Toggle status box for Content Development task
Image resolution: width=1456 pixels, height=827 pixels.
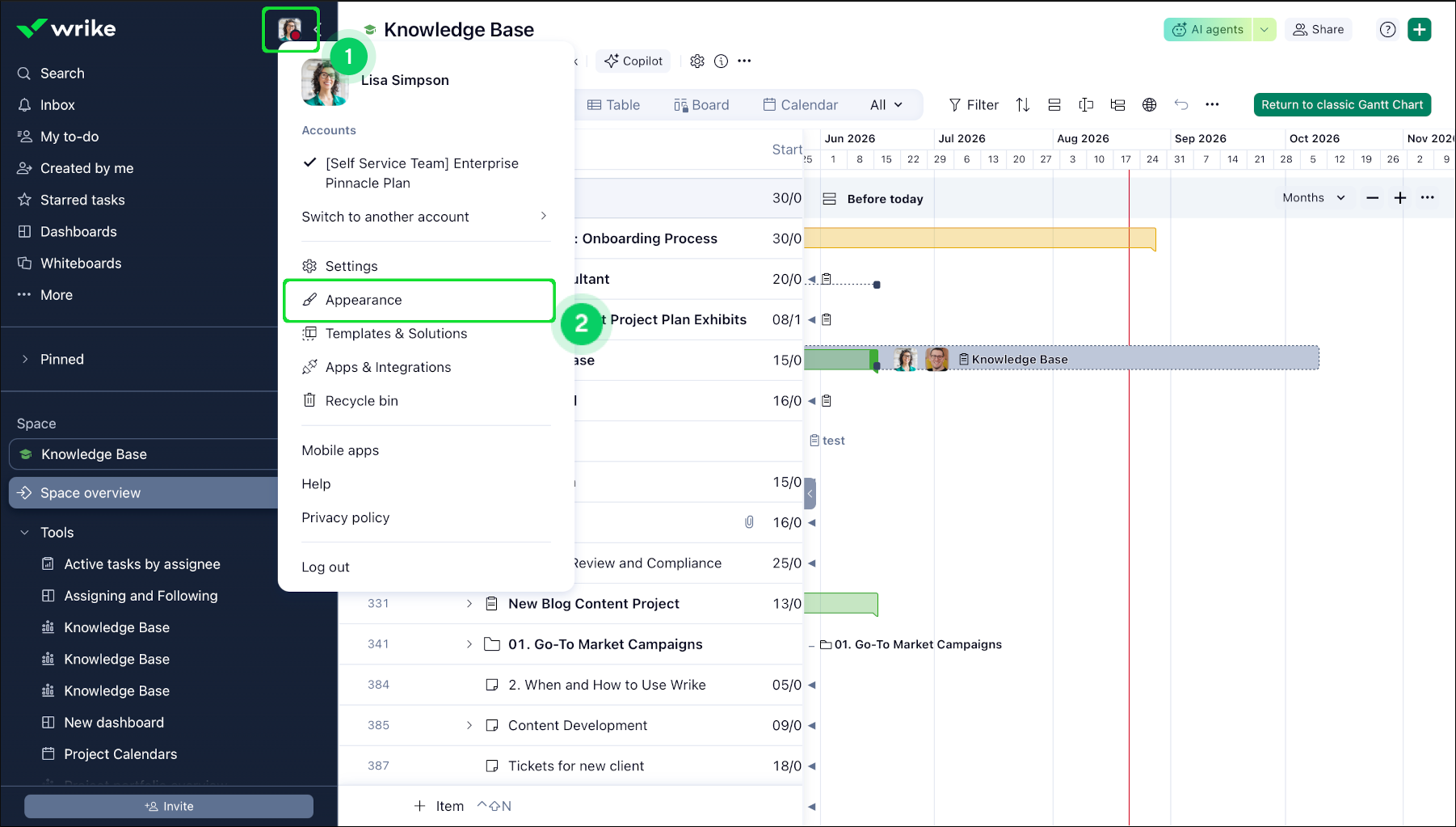tap(492, 726)
